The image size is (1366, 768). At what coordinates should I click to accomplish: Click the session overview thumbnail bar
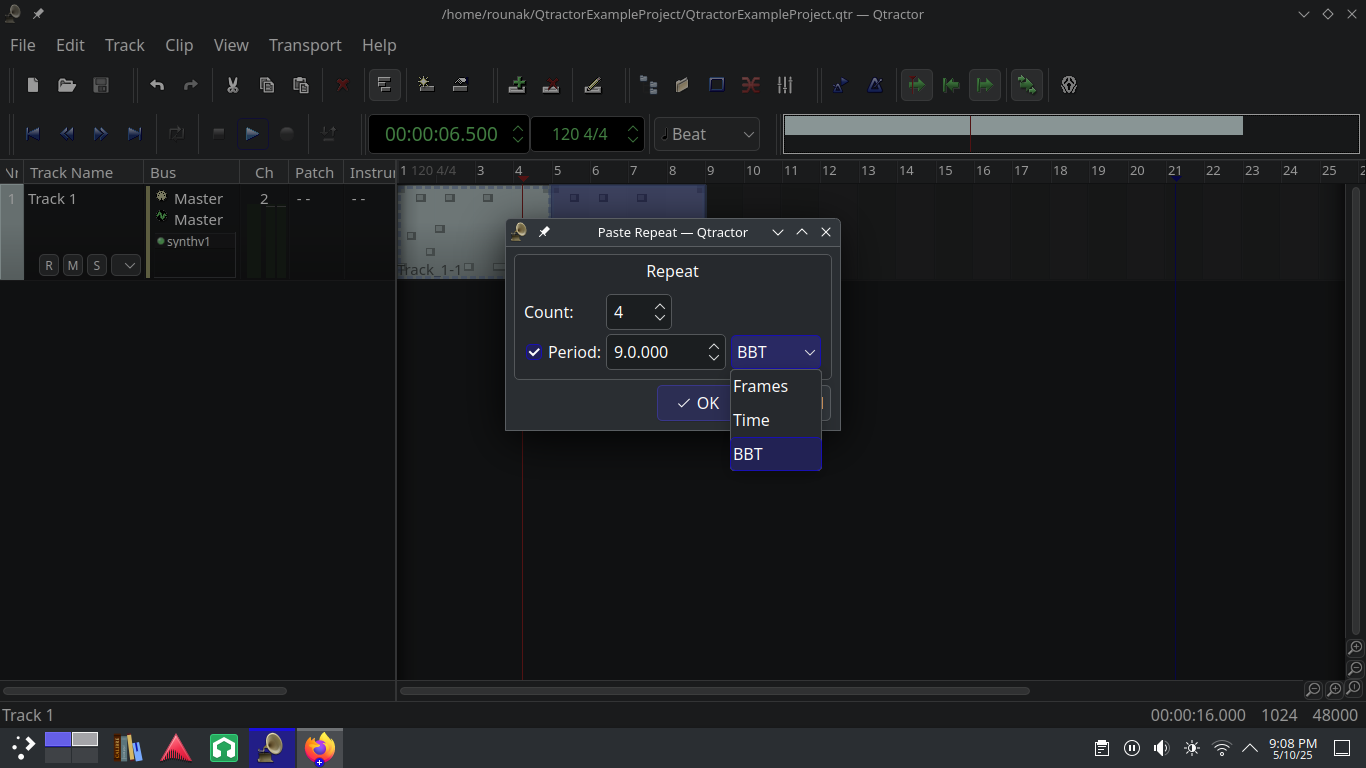[1070, 134]
